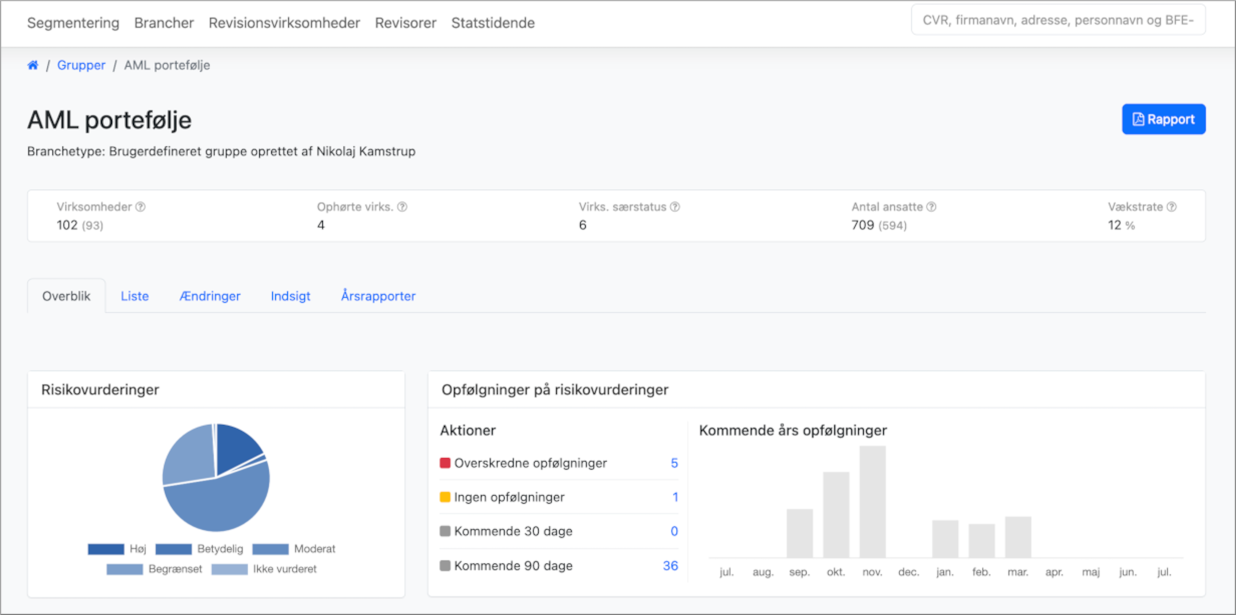The height and width of the screenshot is (615, 1236).
Task: Open the Liste tab
Action: pyautogui.click(x=135, y=296)
